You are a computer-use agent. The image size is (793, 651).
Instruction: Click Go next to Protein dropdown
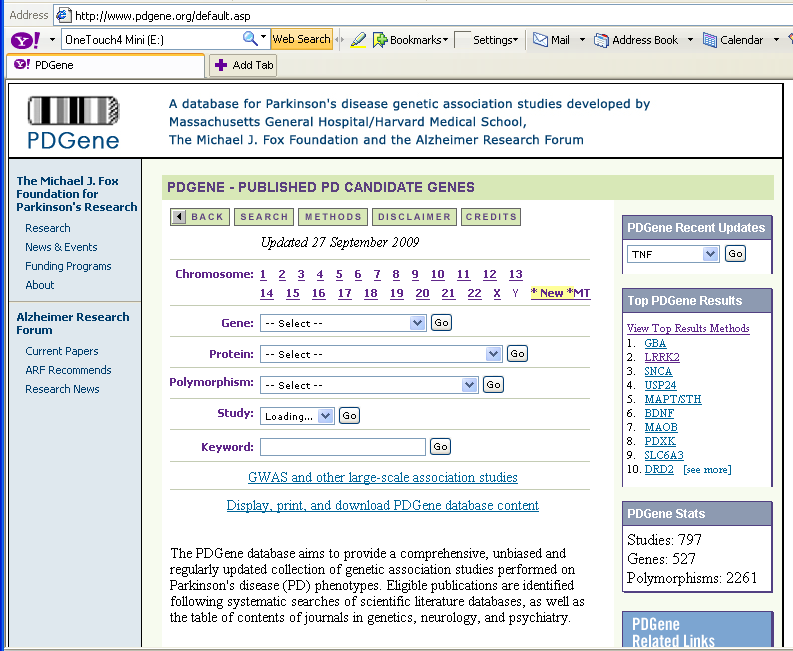517,354
